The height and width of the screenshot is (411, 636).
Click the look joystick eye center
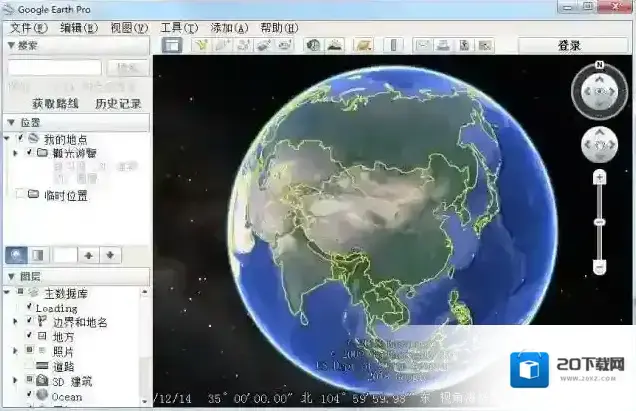point(599,92)
